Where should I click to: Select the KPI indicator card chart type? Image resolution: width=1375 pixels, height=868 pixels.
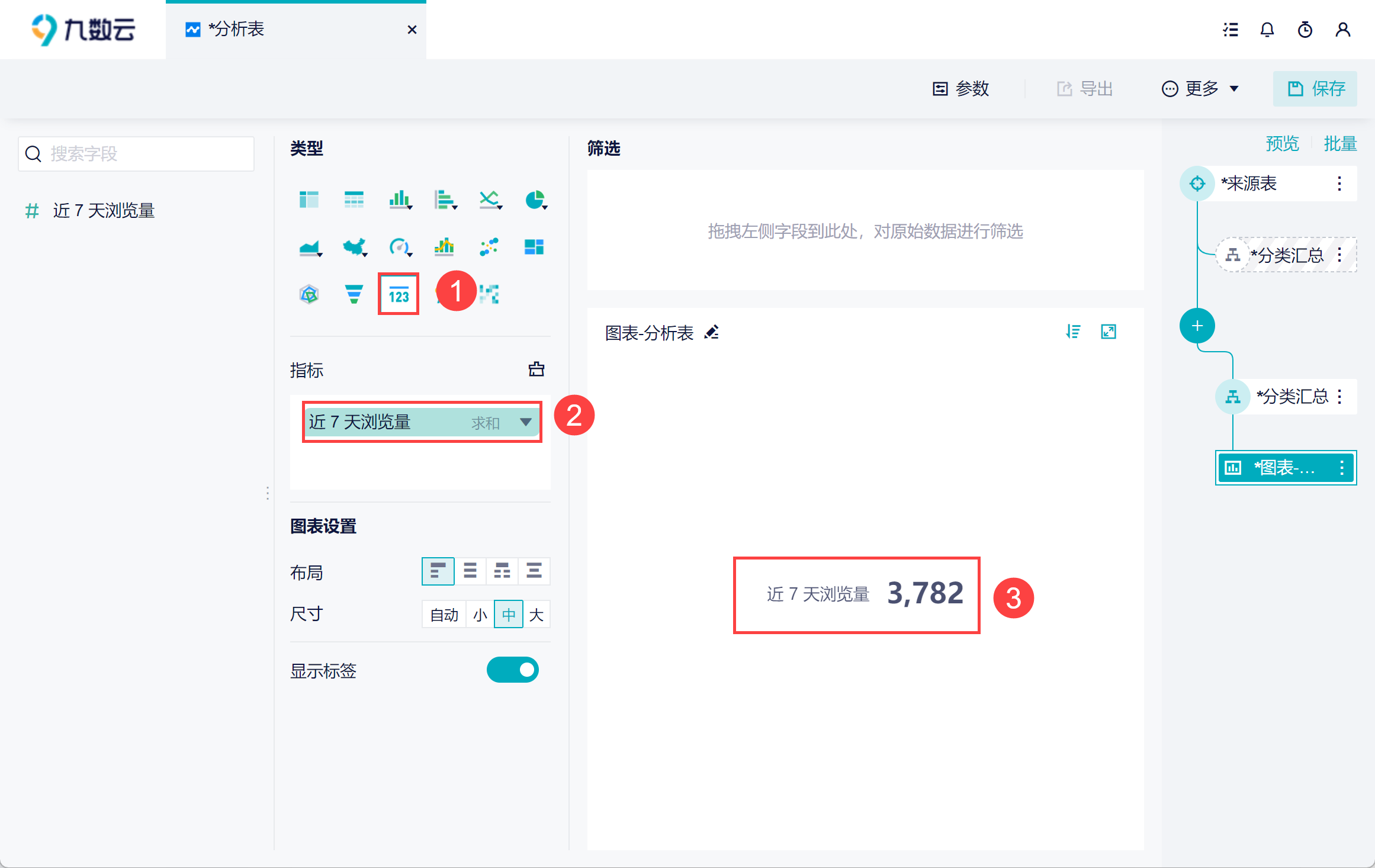pyautogui.click(x=399, y=294)
